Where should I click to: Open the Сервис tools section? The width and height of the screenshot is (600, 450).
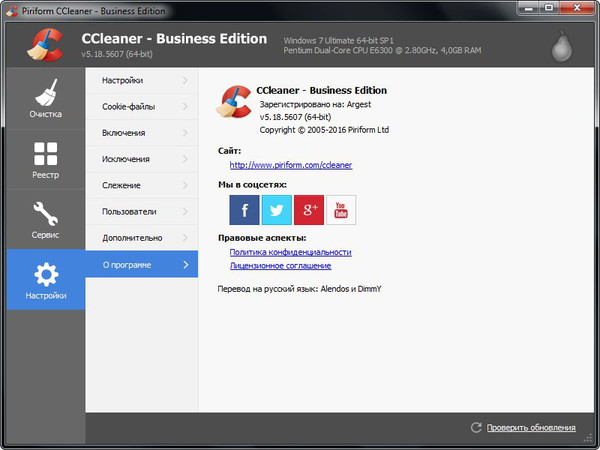pos(46,219)
